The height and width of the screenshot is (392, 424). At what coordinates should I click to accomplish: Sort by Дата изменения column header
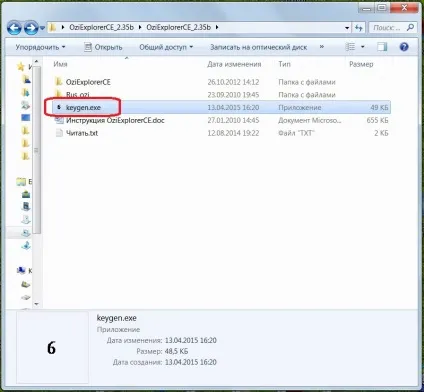click(234, 64)
